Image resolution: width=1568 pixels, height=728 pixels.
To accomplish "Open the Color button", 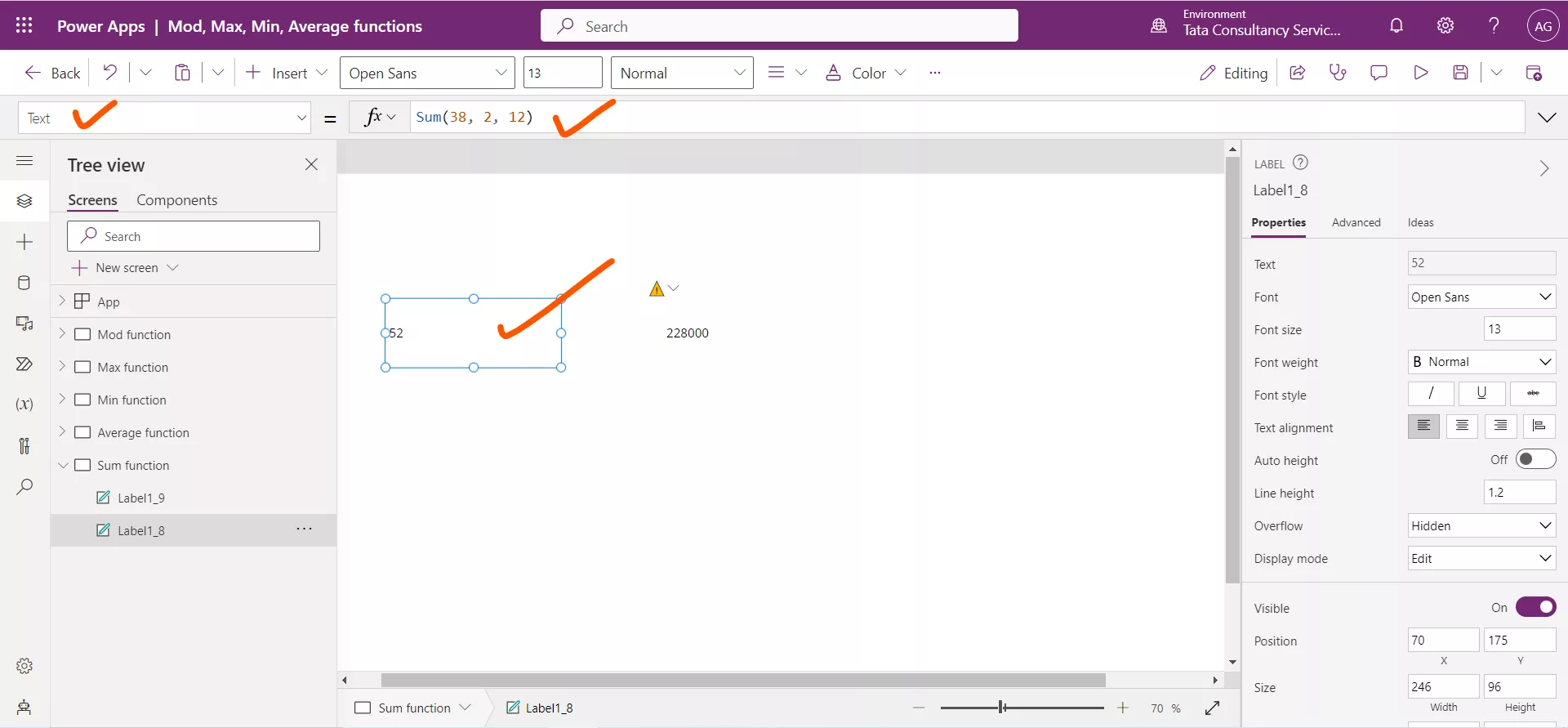I will 866,73.
